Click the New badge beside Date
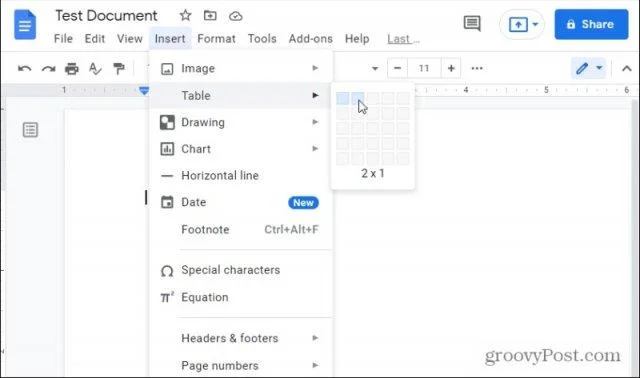640x378 pixels. click(303, 203)
